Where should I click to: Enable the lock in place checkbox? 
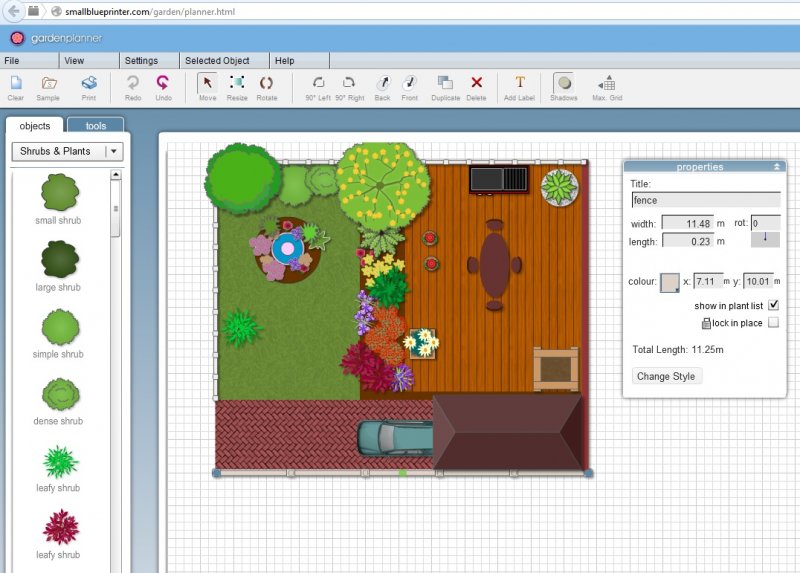pyautogui.click(x=773, y=322)
